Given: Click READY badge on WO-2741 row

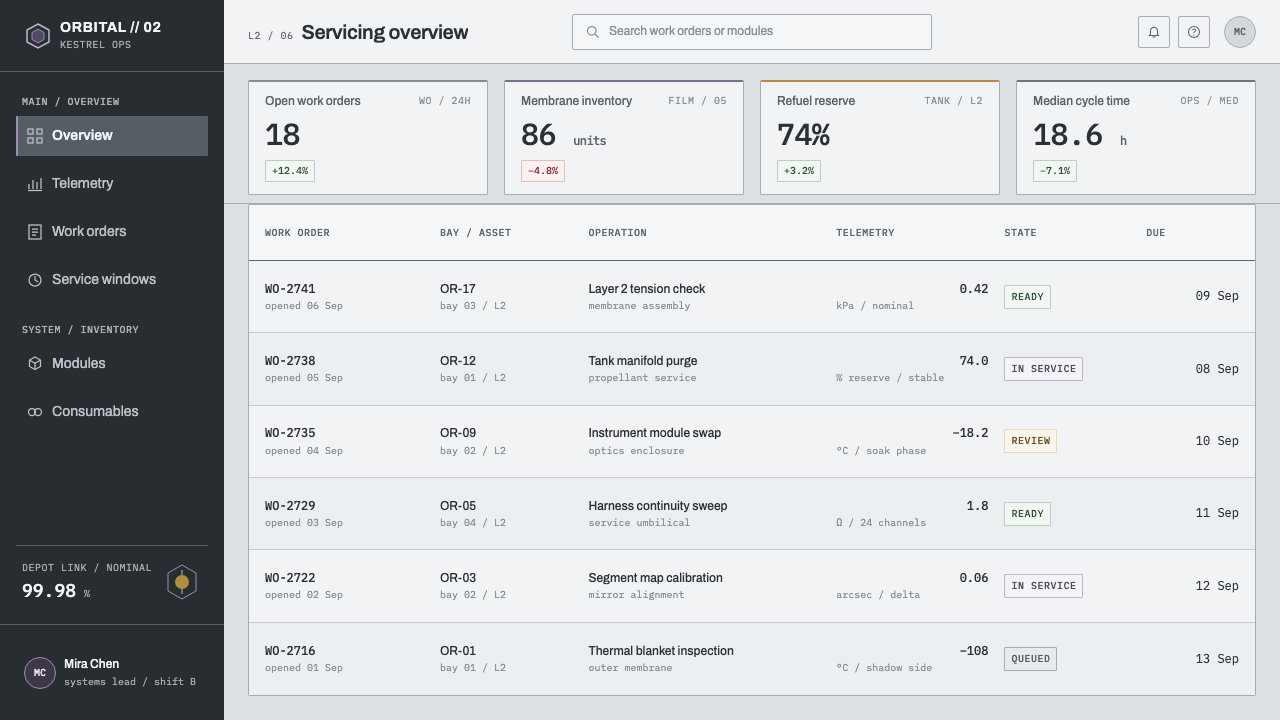Looking at the screenshot, I should 1027,297.
